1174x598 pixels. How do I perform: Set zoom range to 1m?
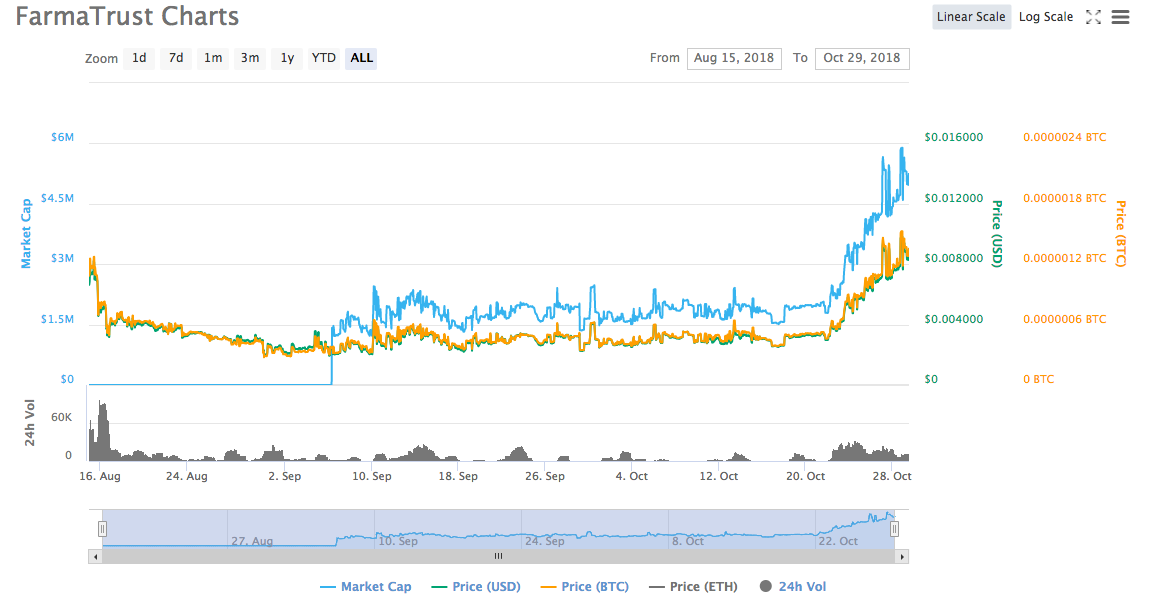coord(213,58)
